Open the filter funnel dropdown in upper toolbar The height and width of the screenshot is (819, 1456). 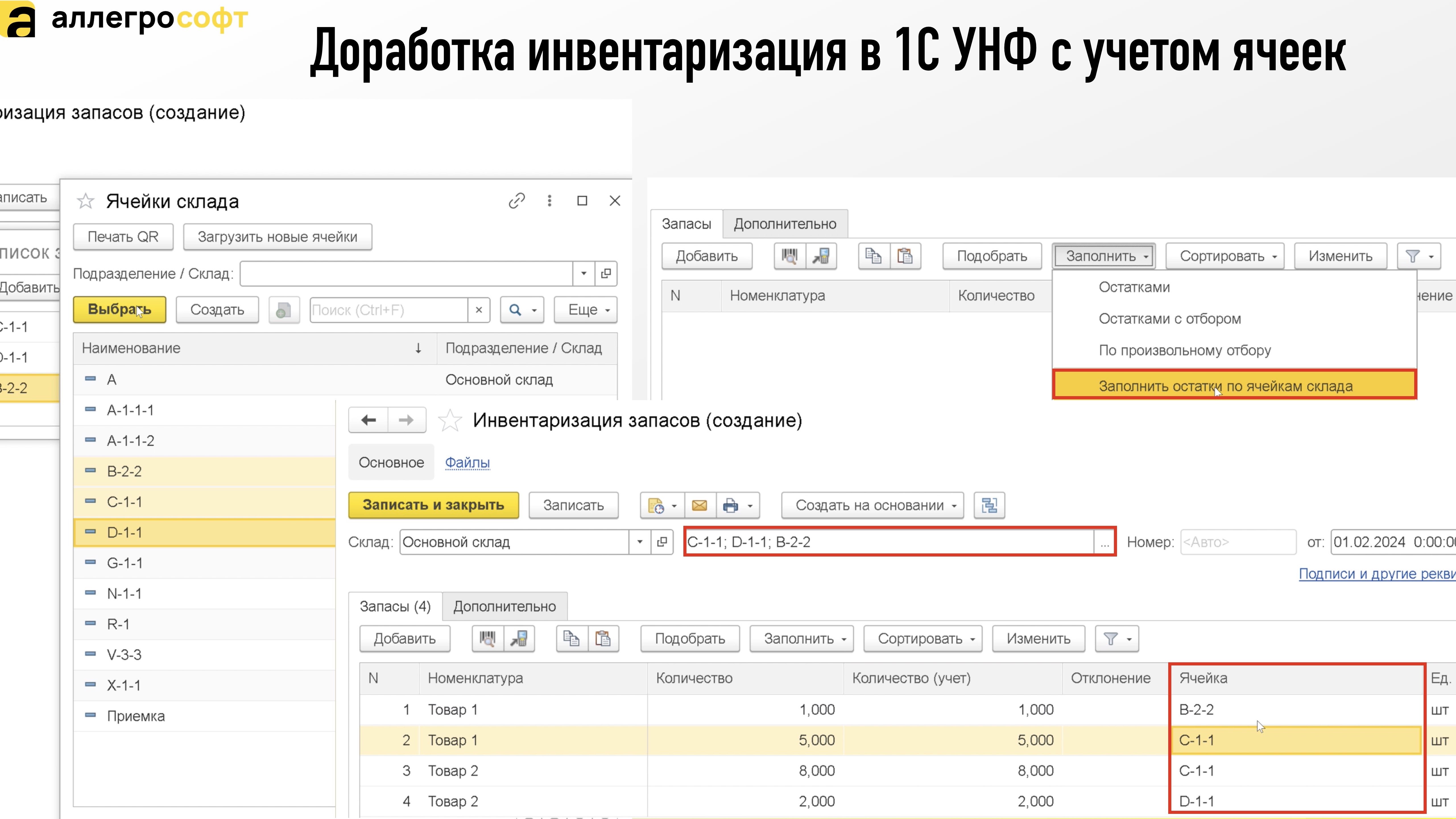(x=1419, y=256)
